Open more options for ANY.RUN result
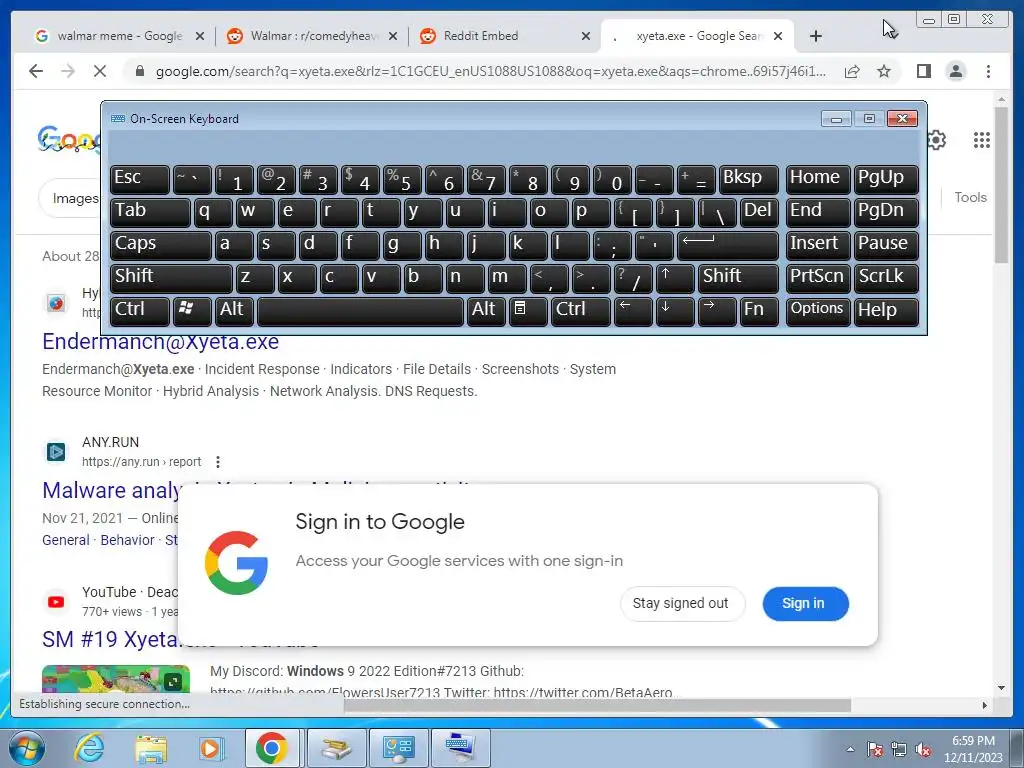Screen dimensions: 1024x768 217,462
